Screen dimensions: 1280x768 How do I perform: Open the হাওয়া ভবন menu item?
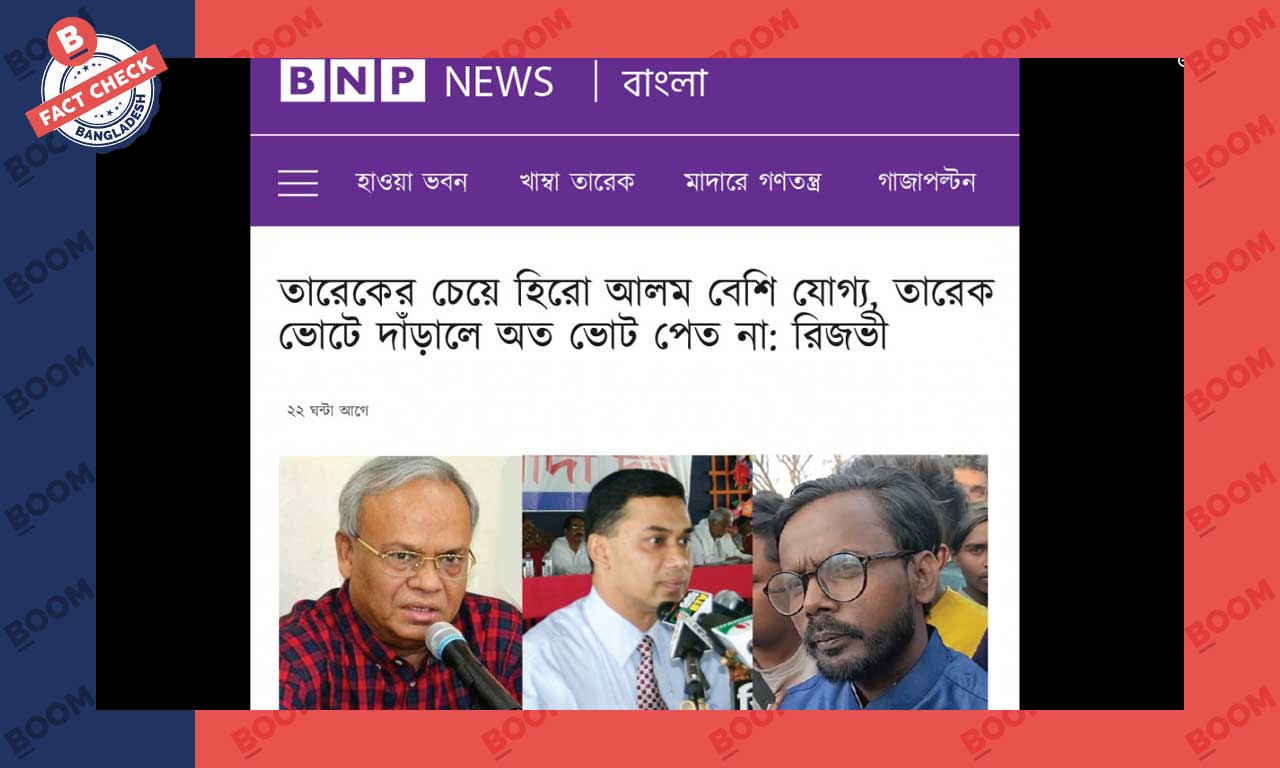click(411, 183)
